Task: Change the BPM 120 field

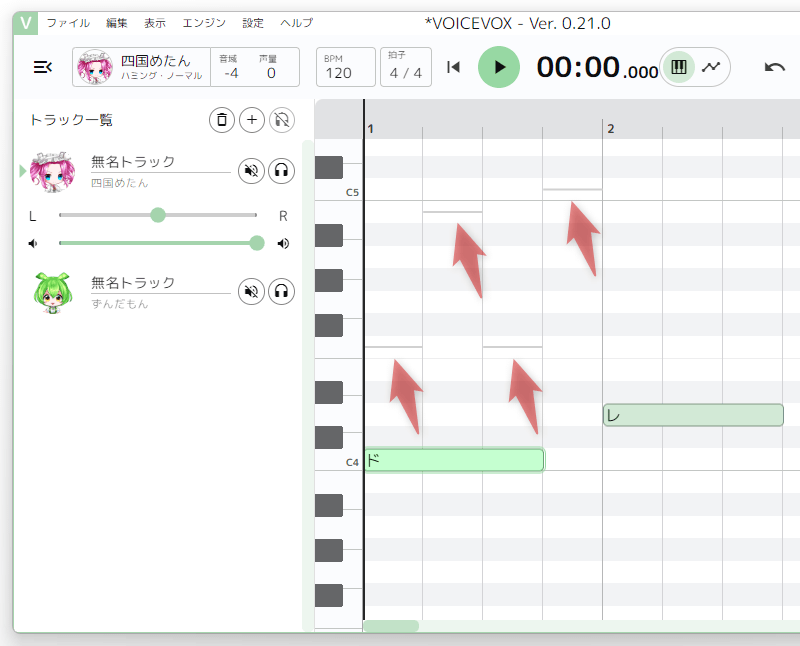Action: [346, 67]
